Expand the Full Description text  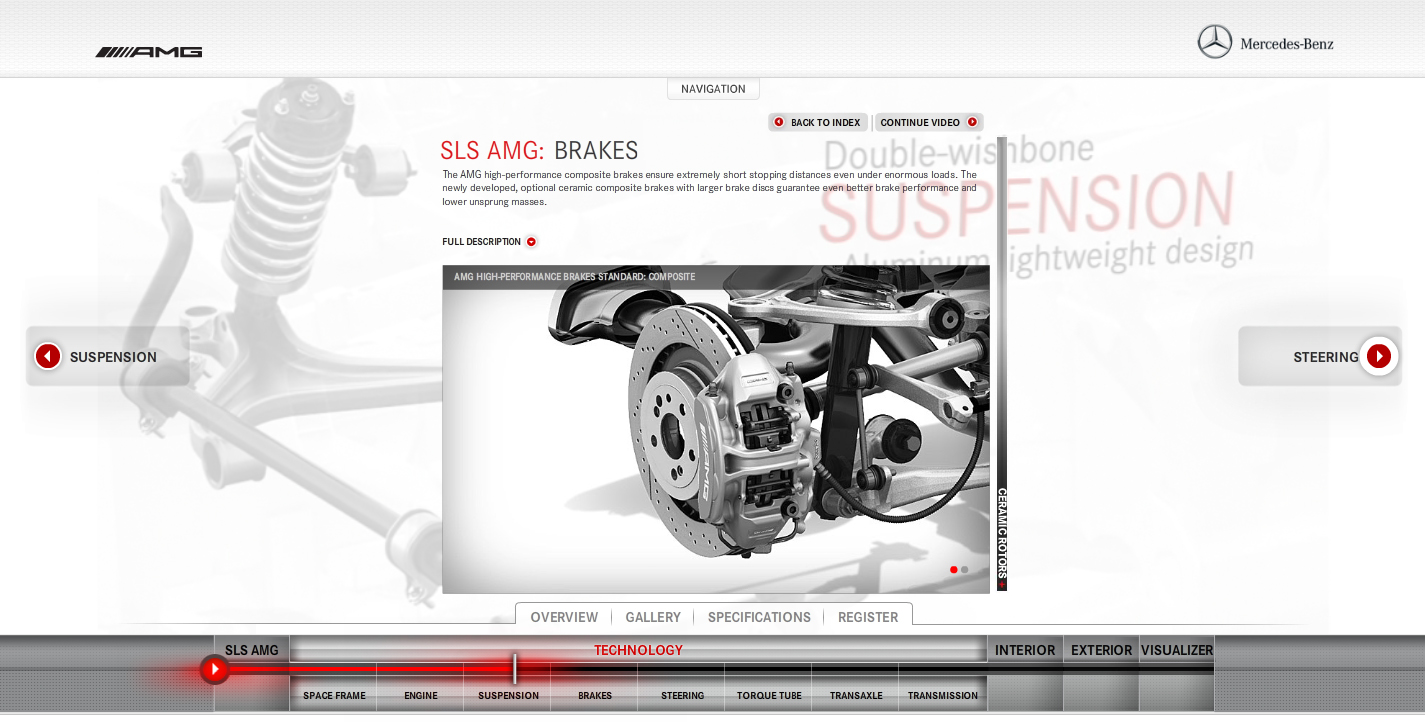[481, 242]
